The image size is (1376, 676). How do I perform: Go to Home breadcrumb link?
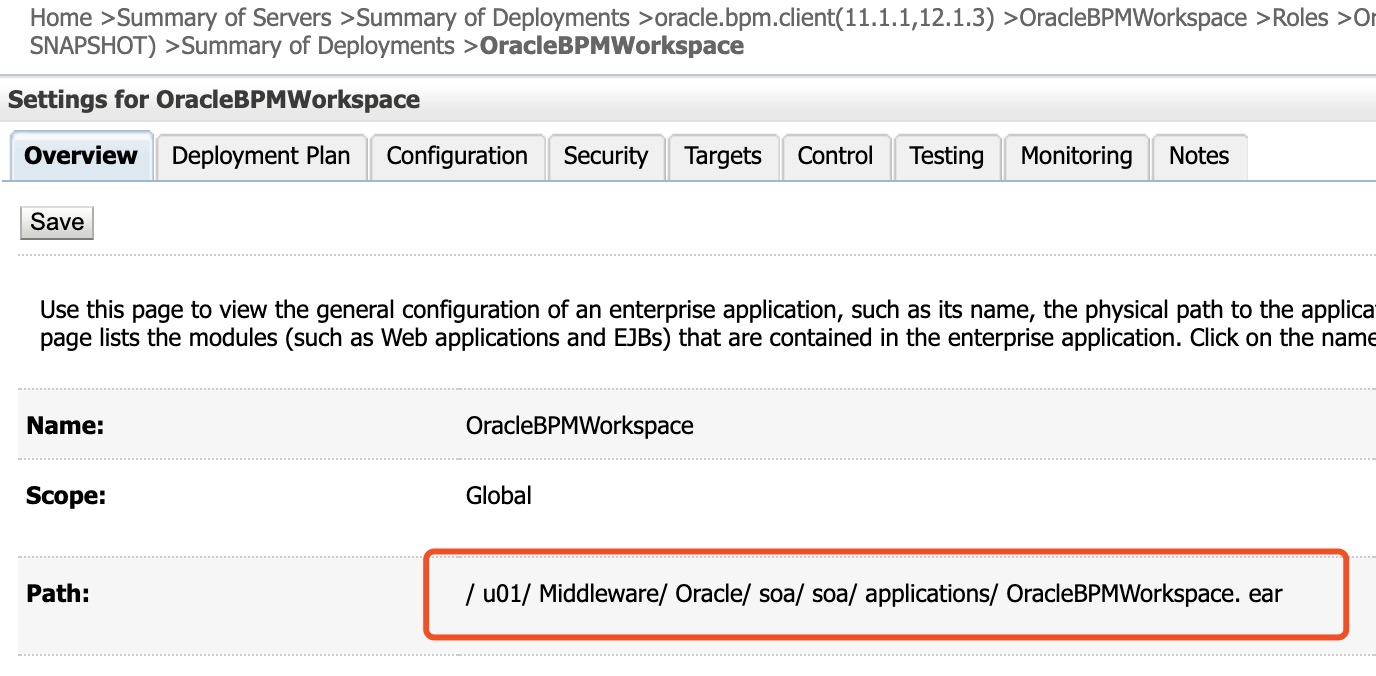point(61,18)
